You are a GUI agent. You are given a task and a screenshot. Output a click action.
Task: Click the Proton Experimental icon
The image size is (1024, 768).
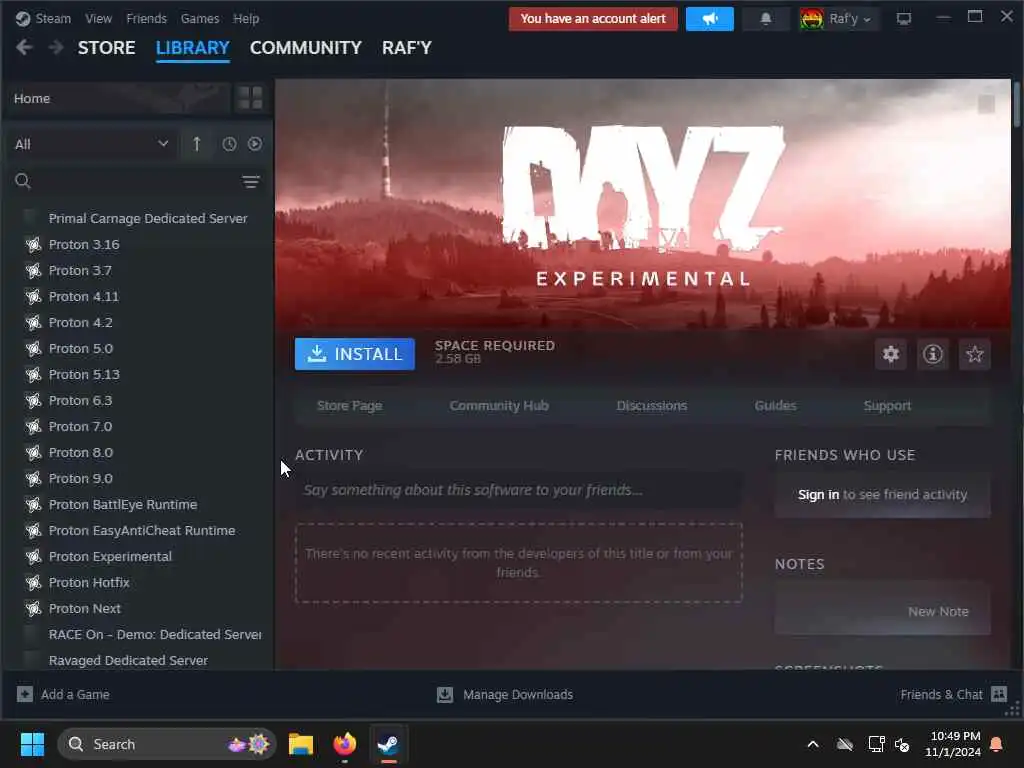33,556
